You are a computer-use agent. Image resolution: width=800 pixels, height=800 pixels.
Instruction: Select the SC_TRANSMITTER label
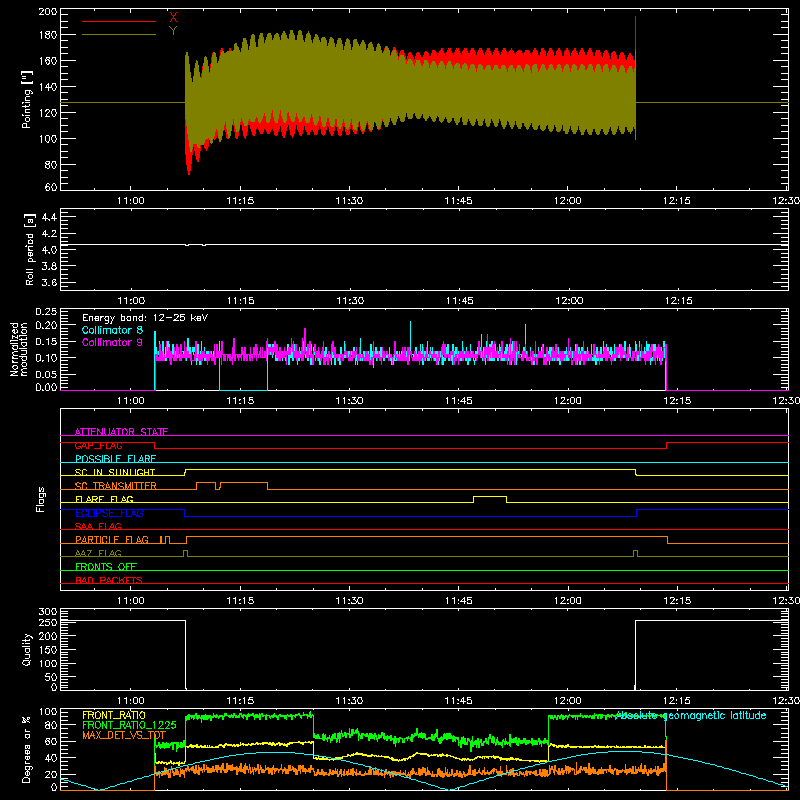pyautogui.click(x=116, y=486)
